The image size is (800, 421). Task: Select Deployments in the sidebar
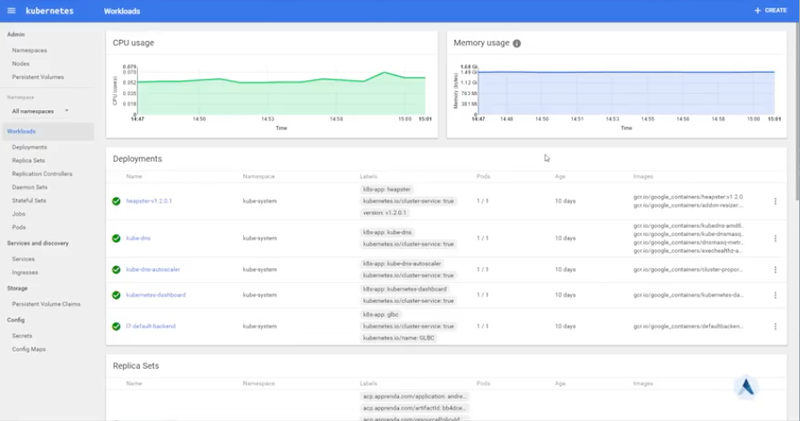[x=29, y=147]
